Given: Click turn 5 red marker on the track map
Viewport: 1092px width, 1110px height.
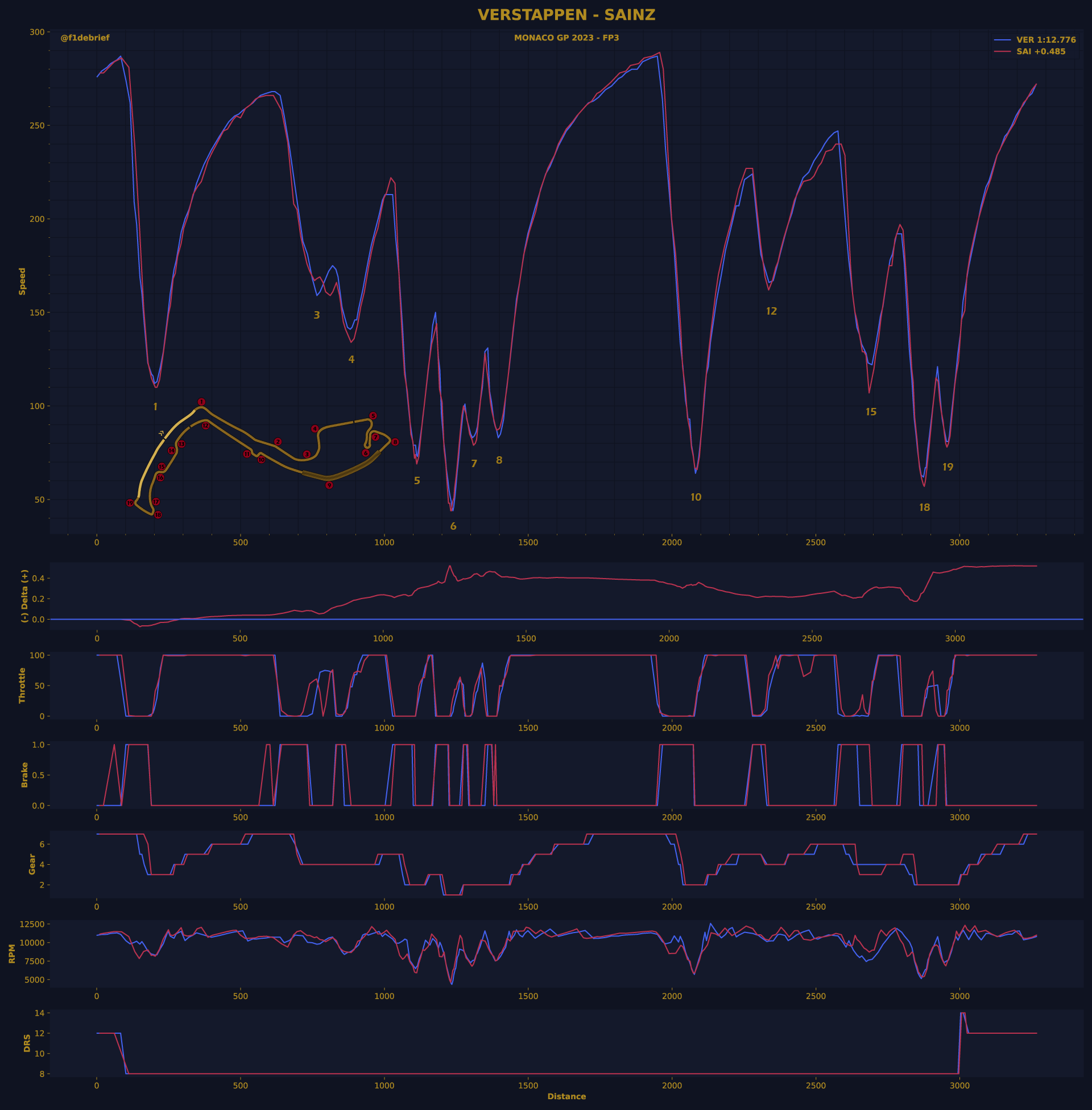Looking at the screenshot, I should (373, 416).
